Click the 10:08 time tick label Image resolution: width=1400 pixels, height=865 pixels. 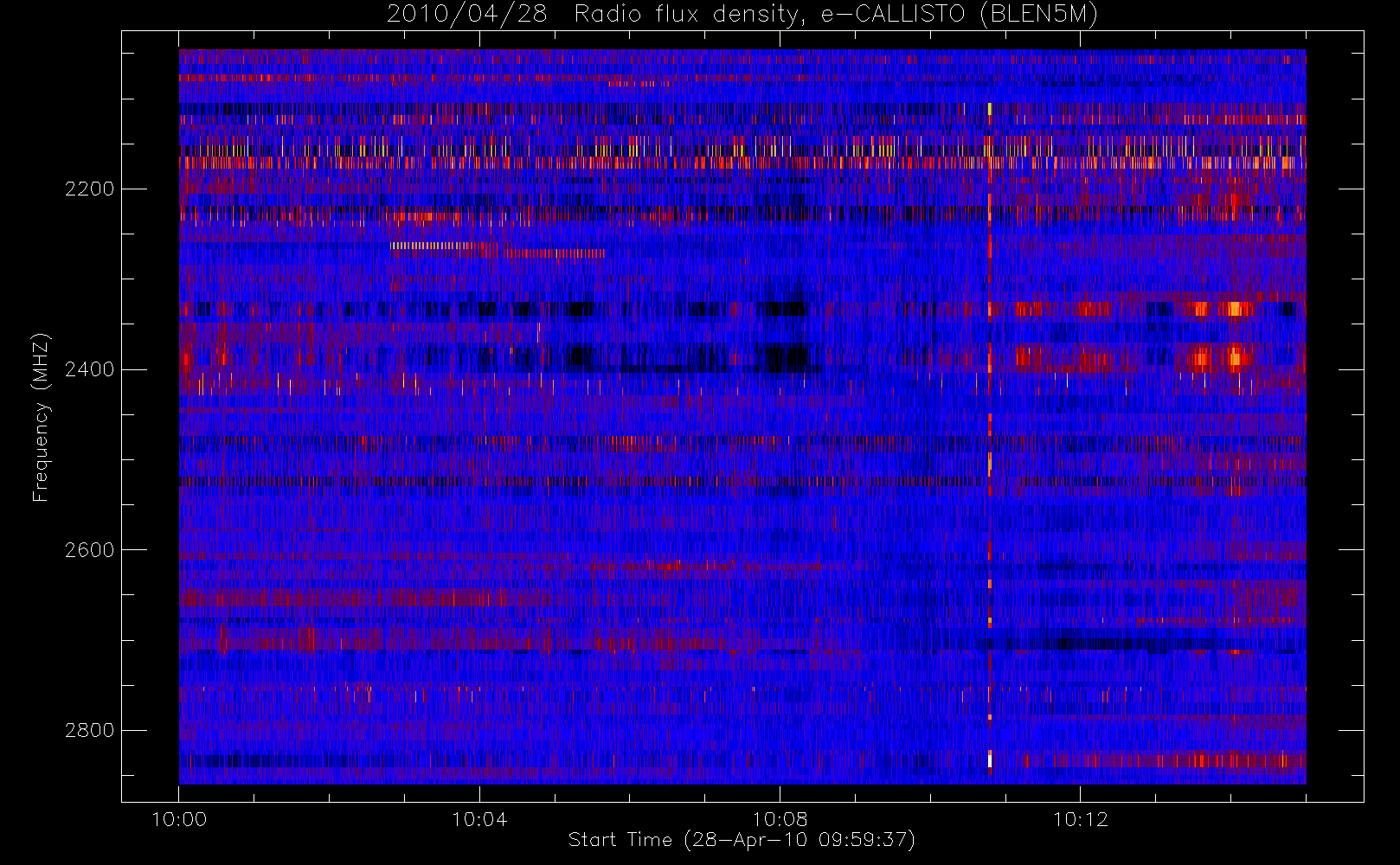point(780,820)
